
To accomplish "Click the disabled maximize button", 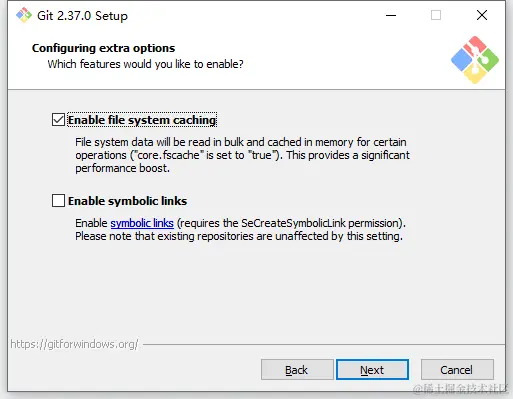I will (436, 15).
